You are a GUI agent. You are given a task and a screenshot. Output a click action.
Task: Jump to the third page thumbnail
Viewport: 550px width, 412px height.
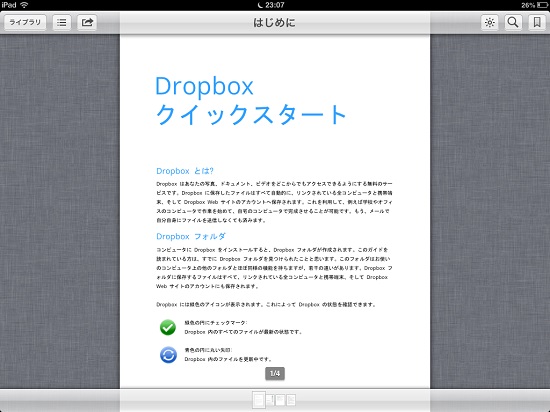280,400
